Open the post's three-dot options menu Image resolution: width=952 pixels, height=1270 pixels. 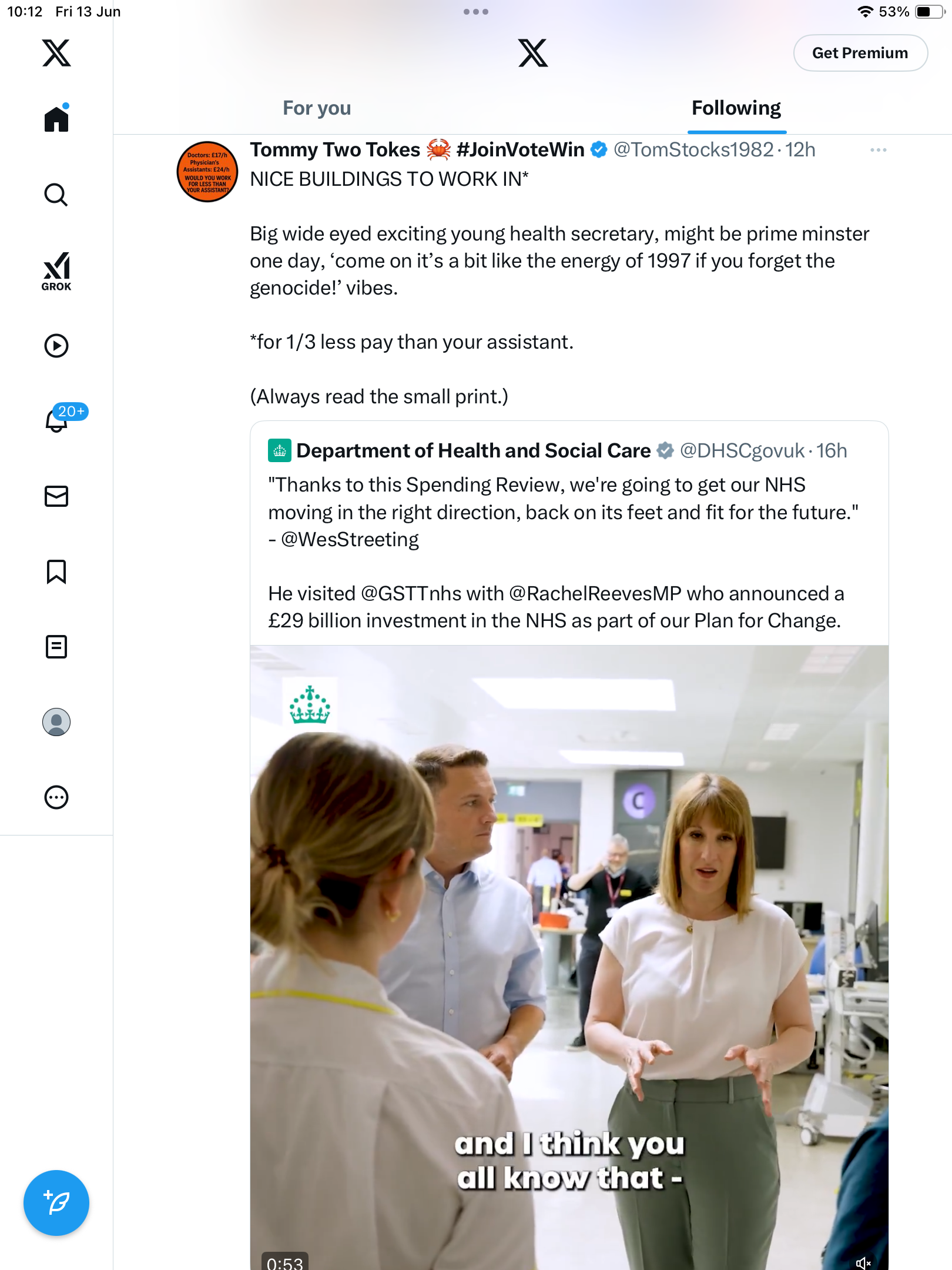click(879, 150)
